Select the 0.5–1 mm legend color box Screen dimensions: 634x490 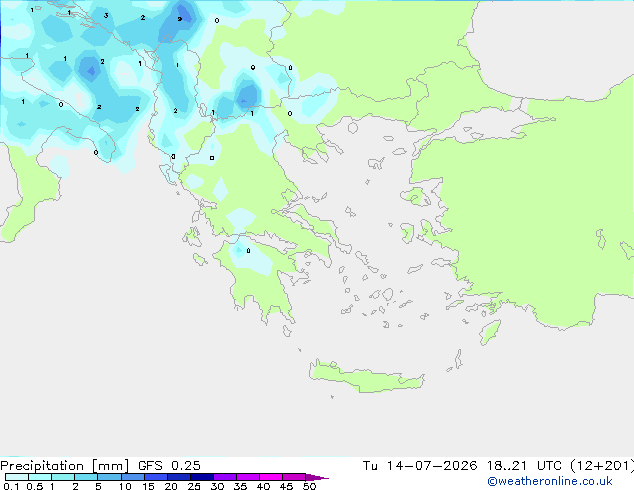coord(40,477)
